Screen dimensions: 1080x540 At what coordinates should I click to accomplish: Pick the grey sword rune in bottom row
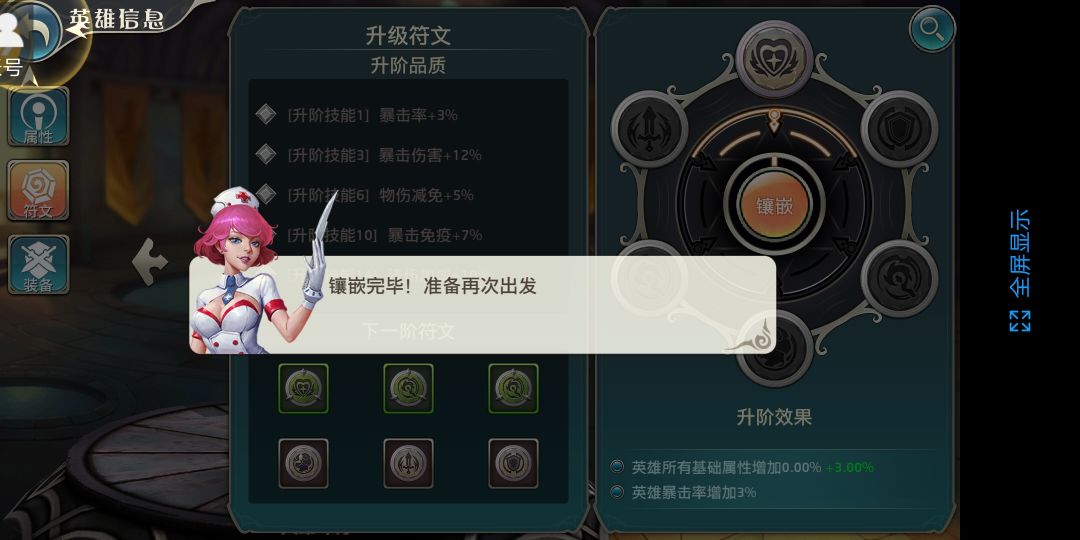click(408, 464)
